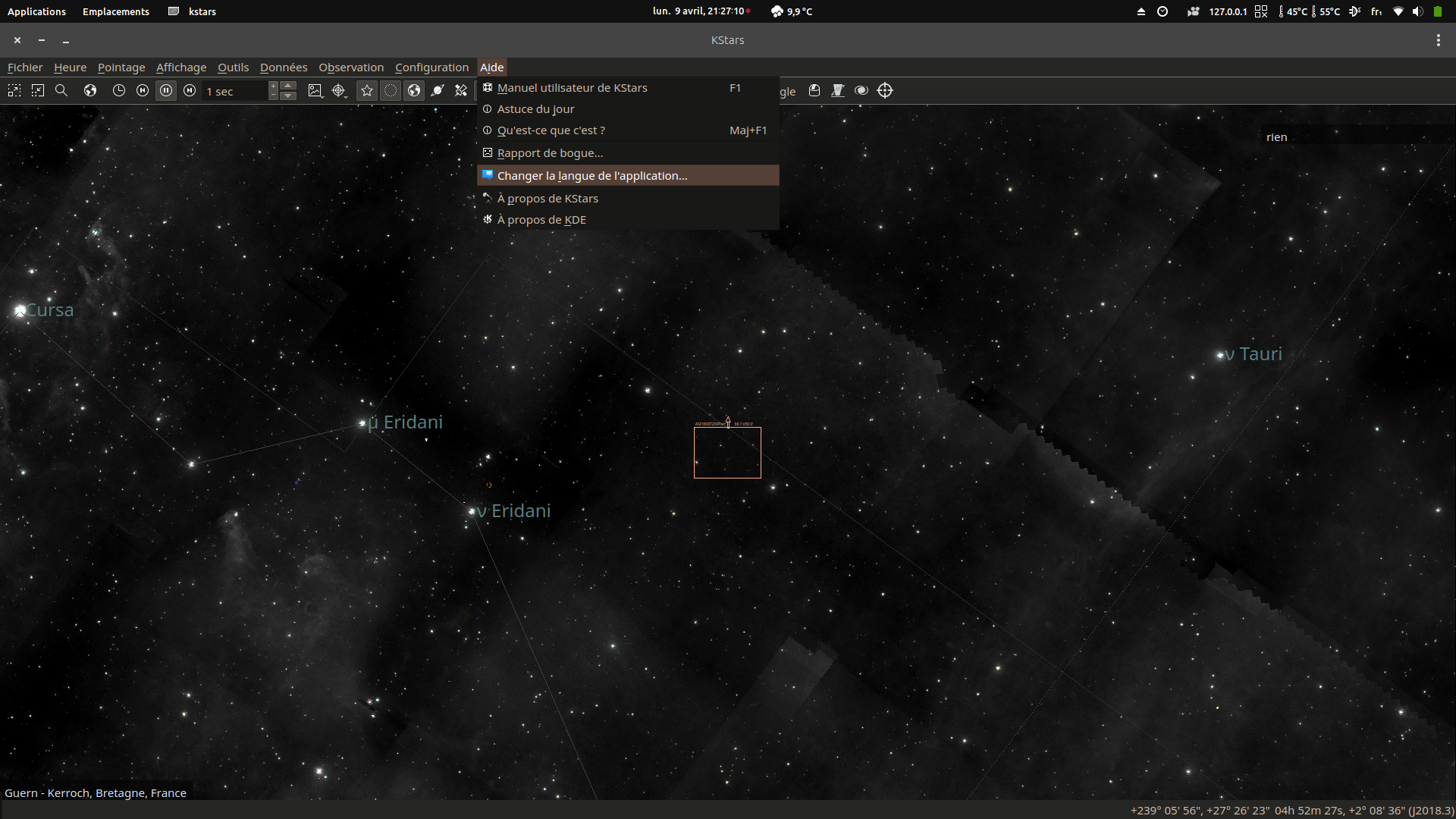Open the GNOME Applications menu

pos(36,11)
